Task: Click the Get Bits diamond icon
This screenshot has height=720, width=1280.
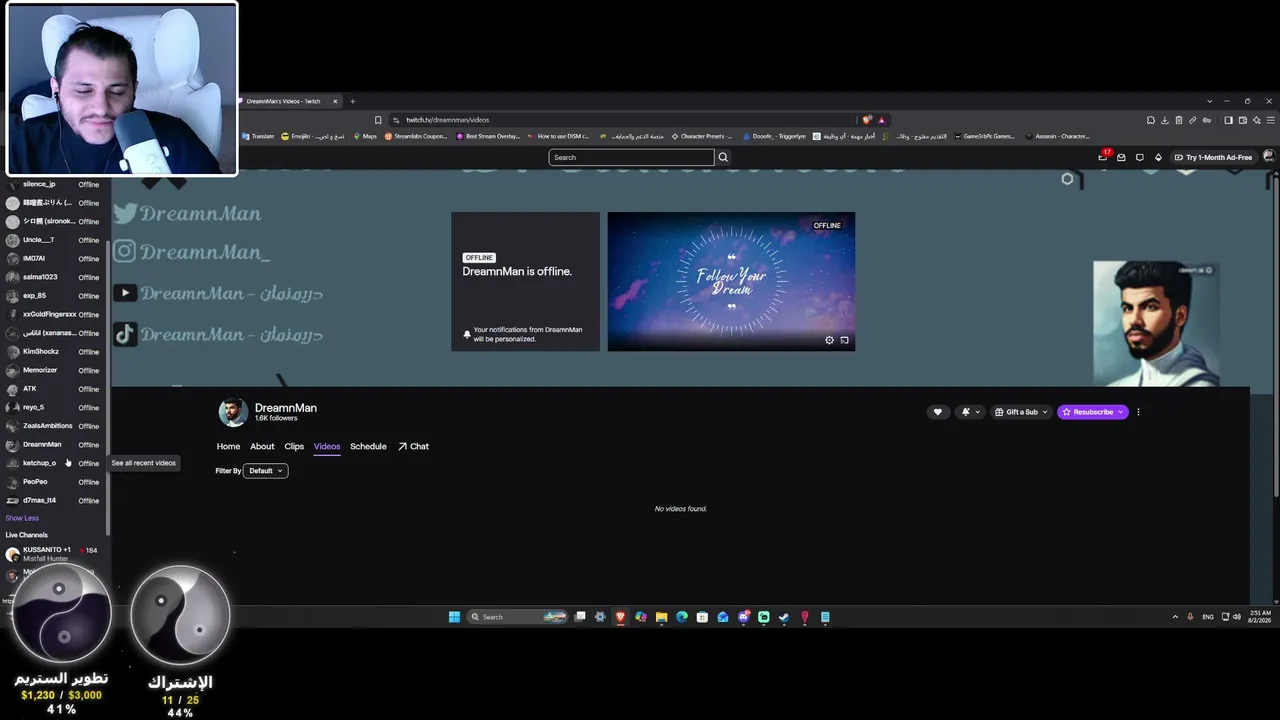Action: coord(1158,157)
